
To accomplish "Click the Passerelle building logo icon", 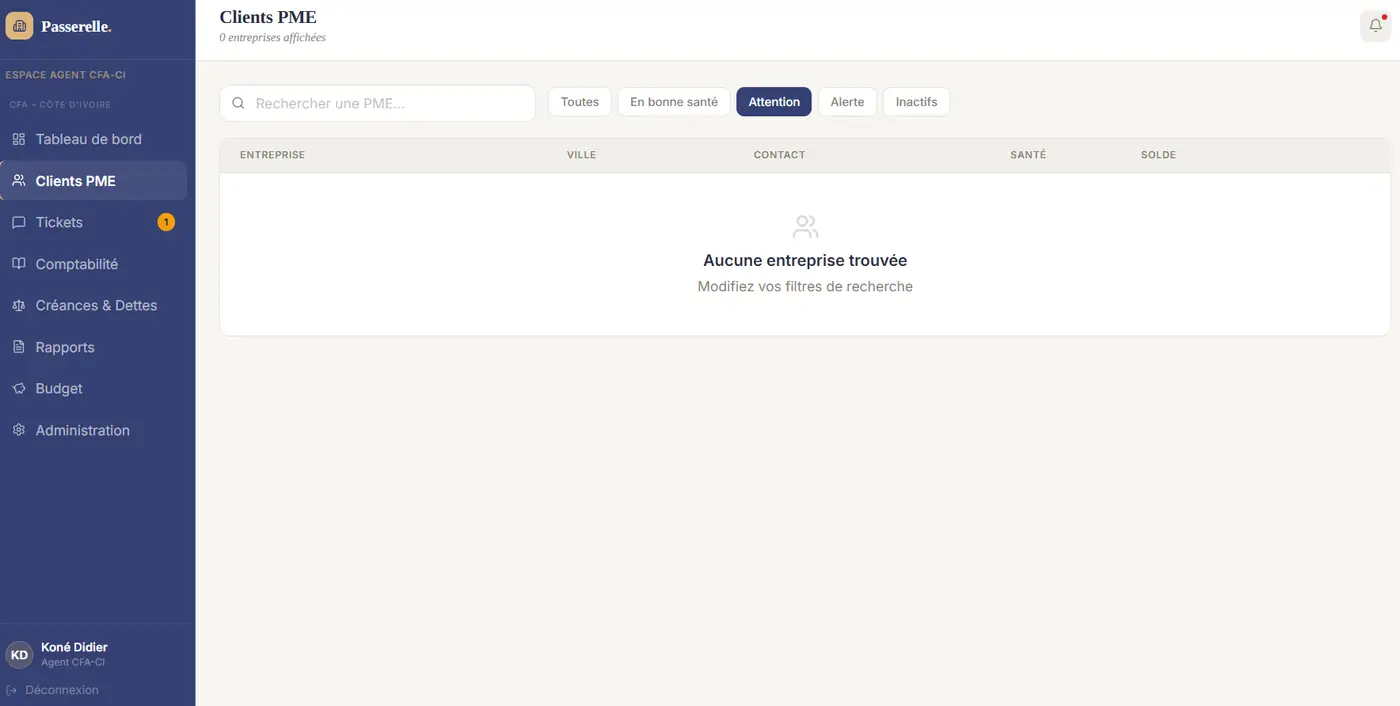I will click(19, 26).
